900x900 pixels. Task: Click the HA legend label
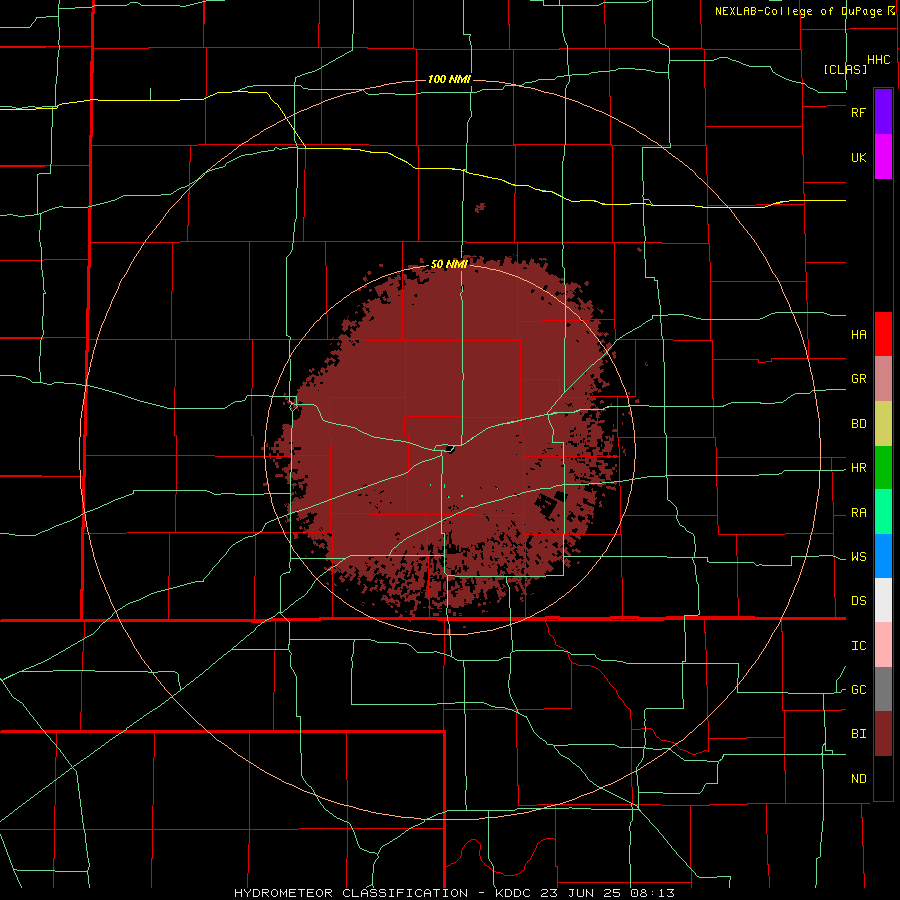click(x=859, y=335)
